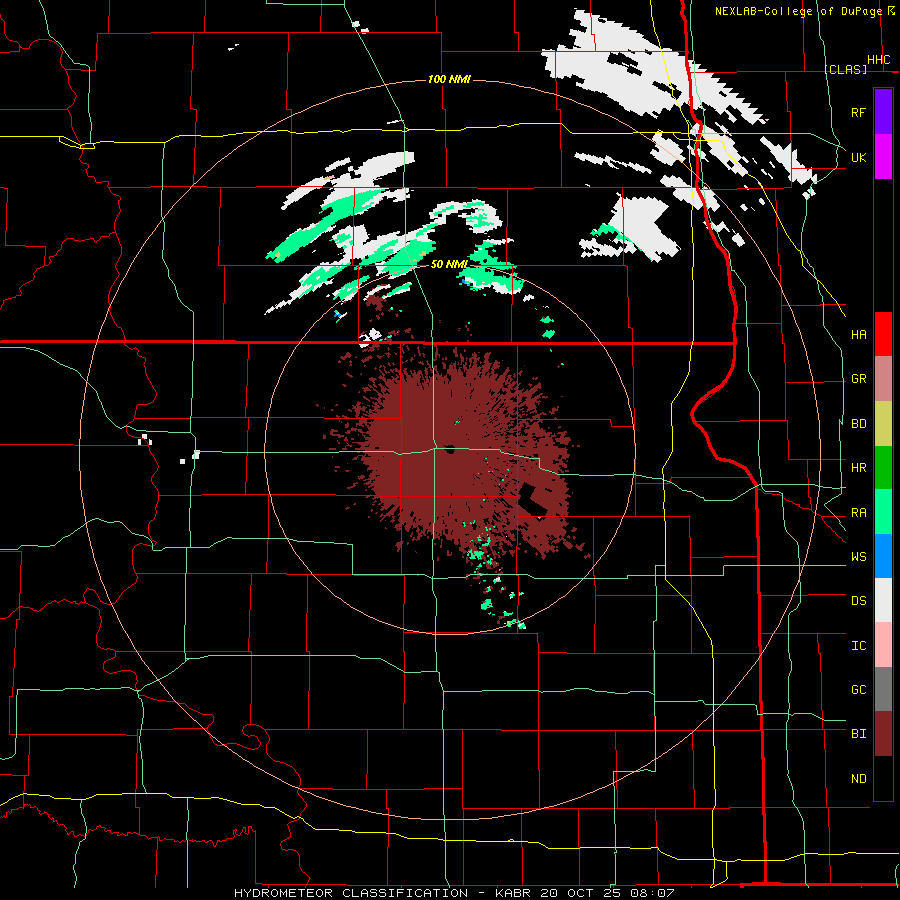Click the white DS legend swatch
Viewport: 900px width, 900px height.
point(883,600)
